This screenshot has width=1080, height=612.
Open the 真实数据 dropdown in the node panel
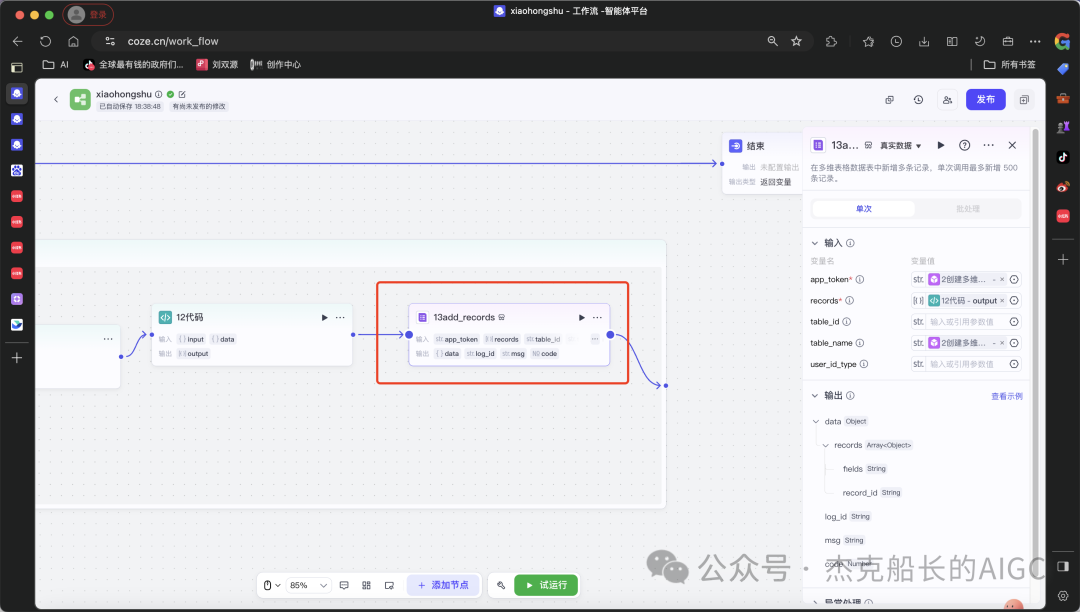(900, 145)
